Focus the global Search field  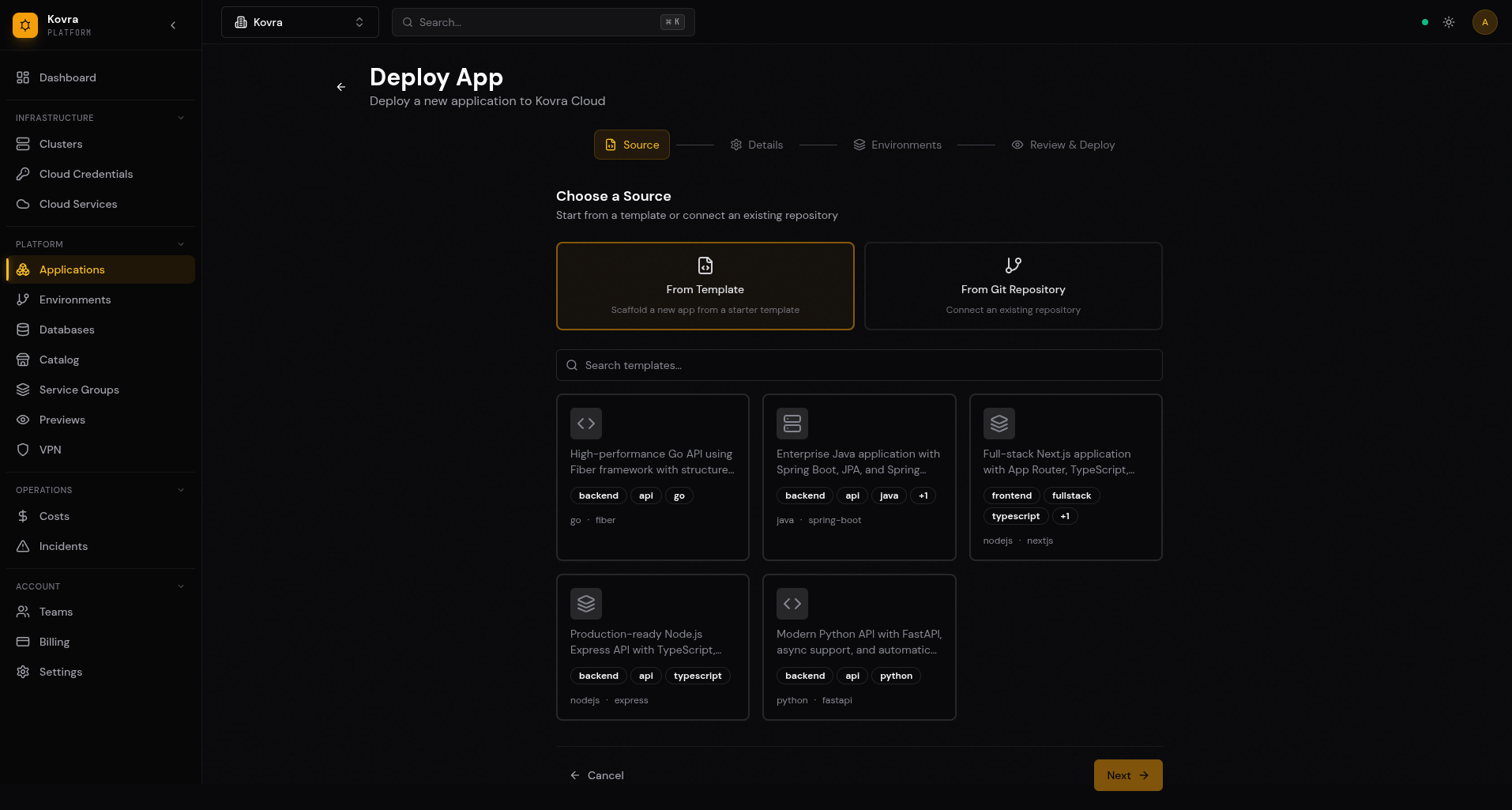point(543,22)
